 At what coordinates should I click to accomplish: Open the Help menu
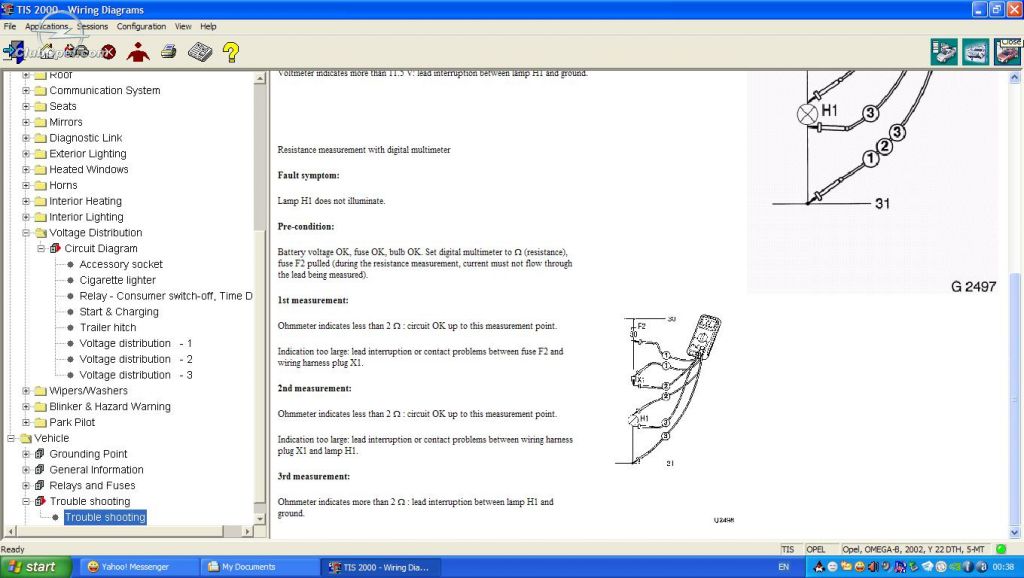pos(208,26)
